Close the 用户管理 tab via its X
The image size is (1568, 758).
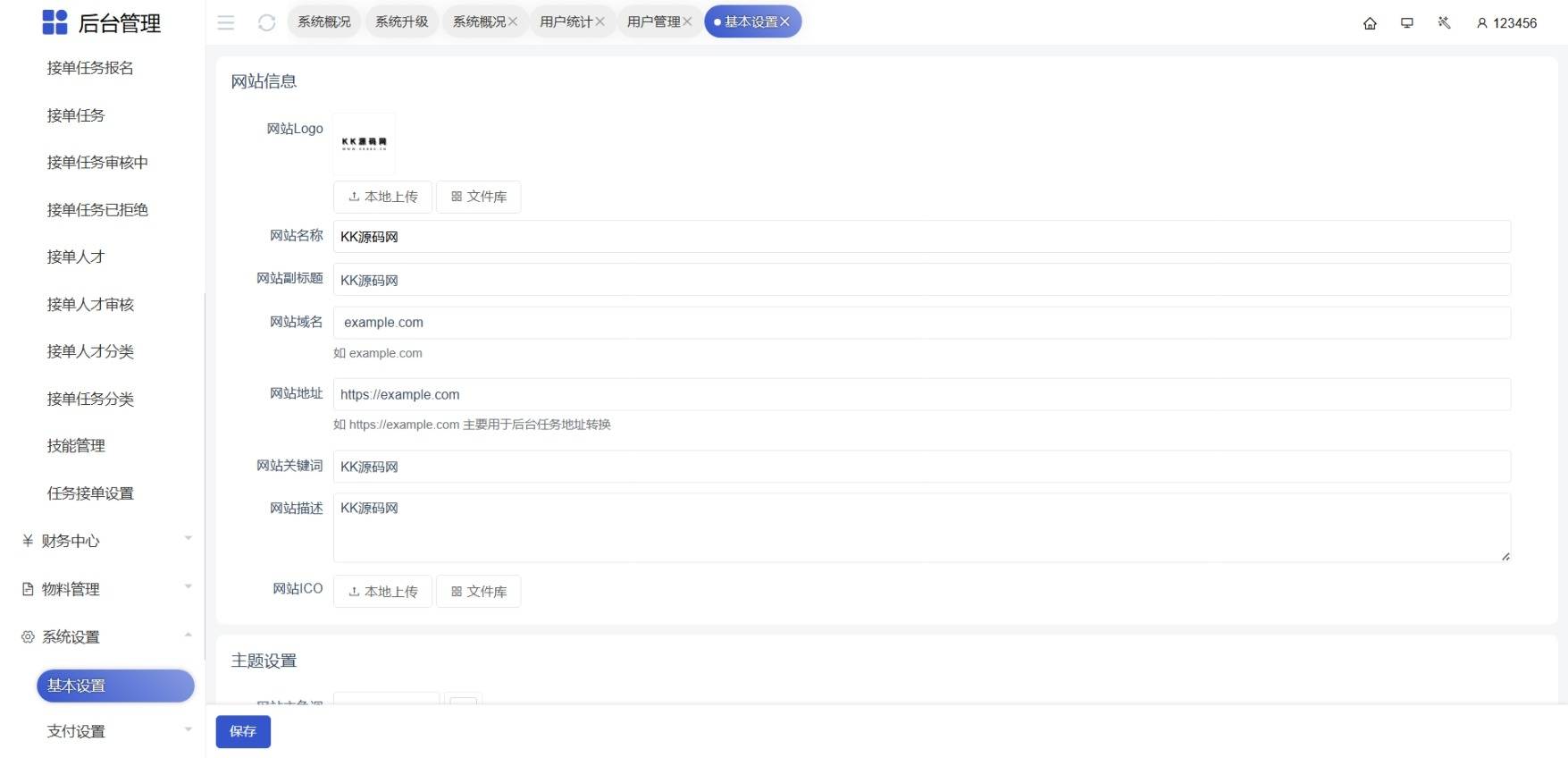[x=687, y=21]
